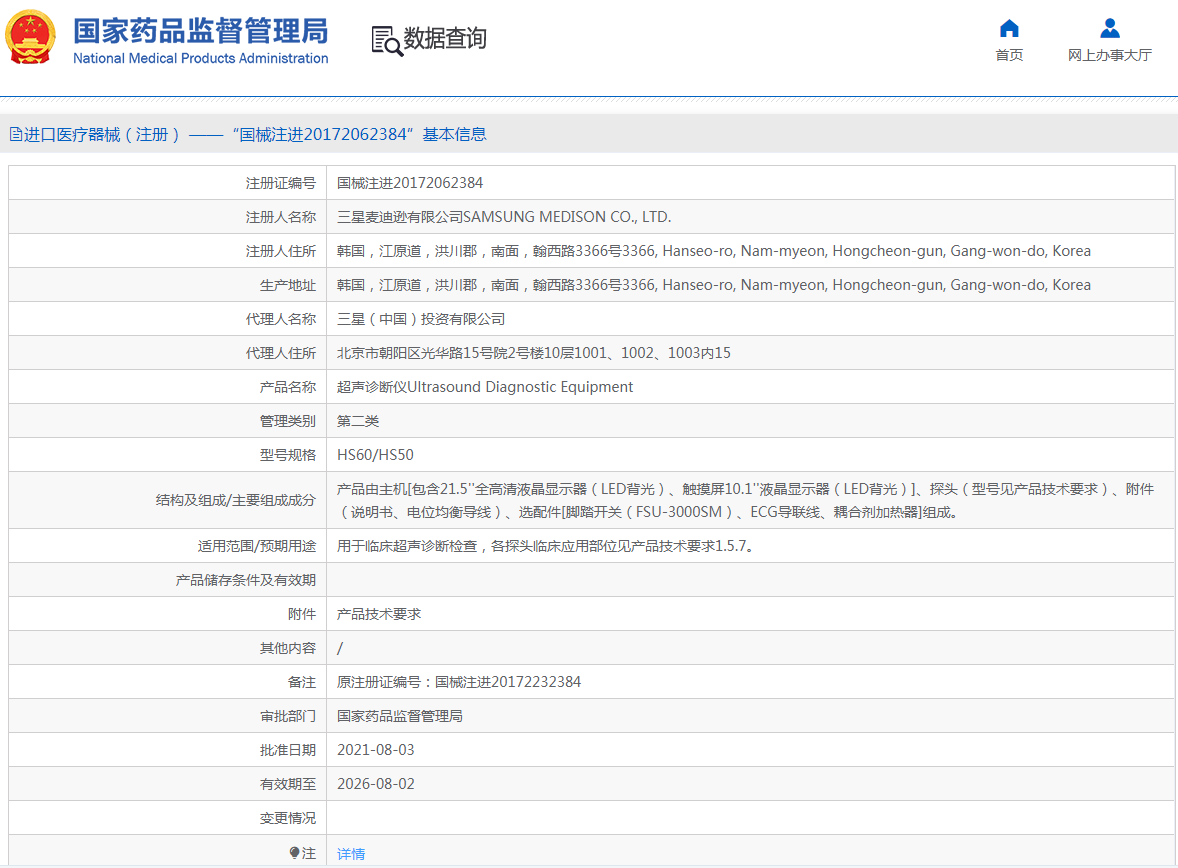Click the 代理人名称 row label

[x=281, y=319]
